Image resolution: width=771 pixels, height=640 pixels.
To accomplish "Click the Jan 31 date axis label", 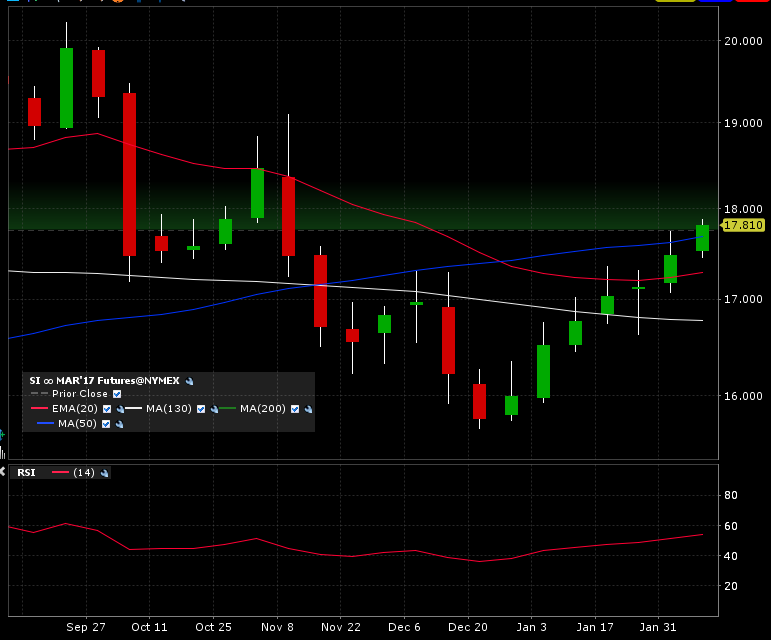I will pos(659,627).
